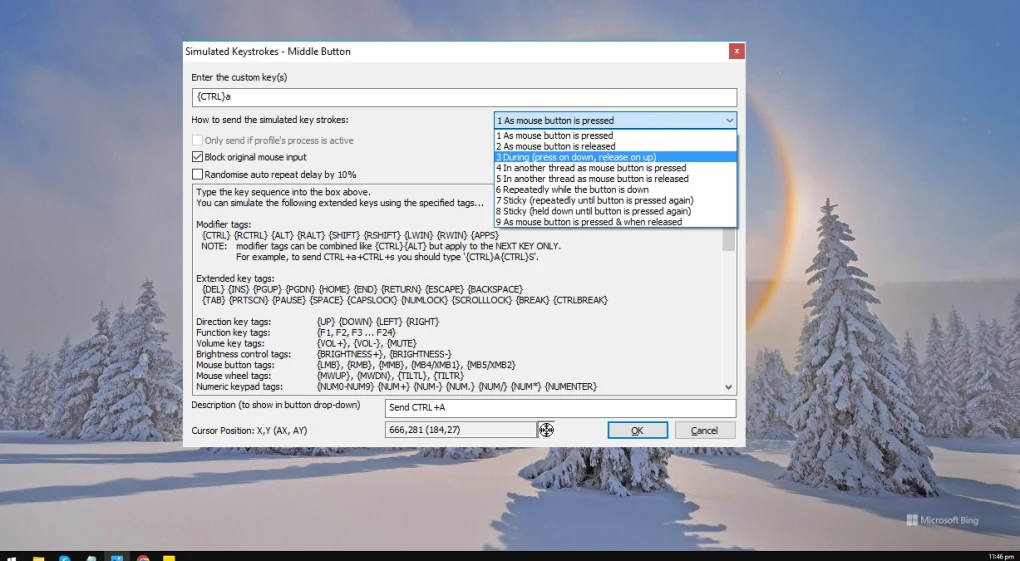
Task: Click the Description field showing Send CTRL+A
Action: 560,407
